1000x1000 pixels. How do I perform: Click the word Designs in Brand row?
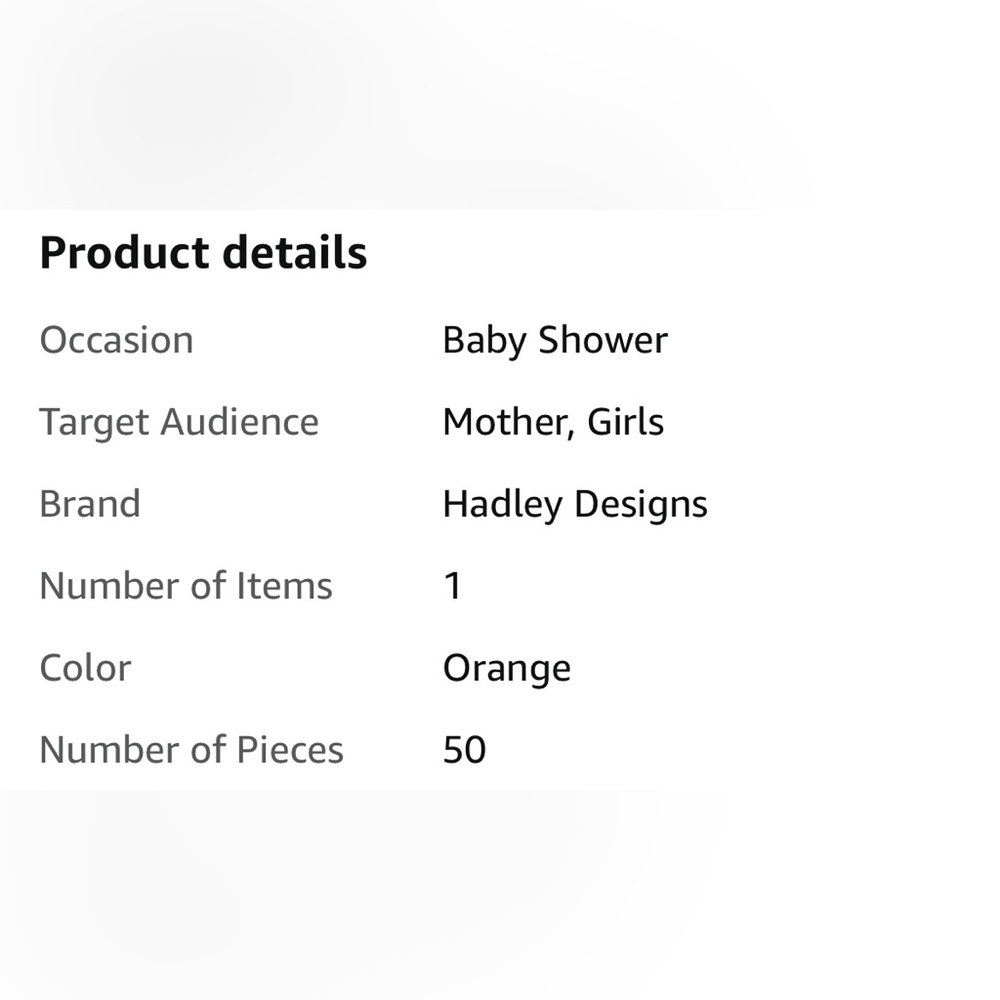[641, 506]
